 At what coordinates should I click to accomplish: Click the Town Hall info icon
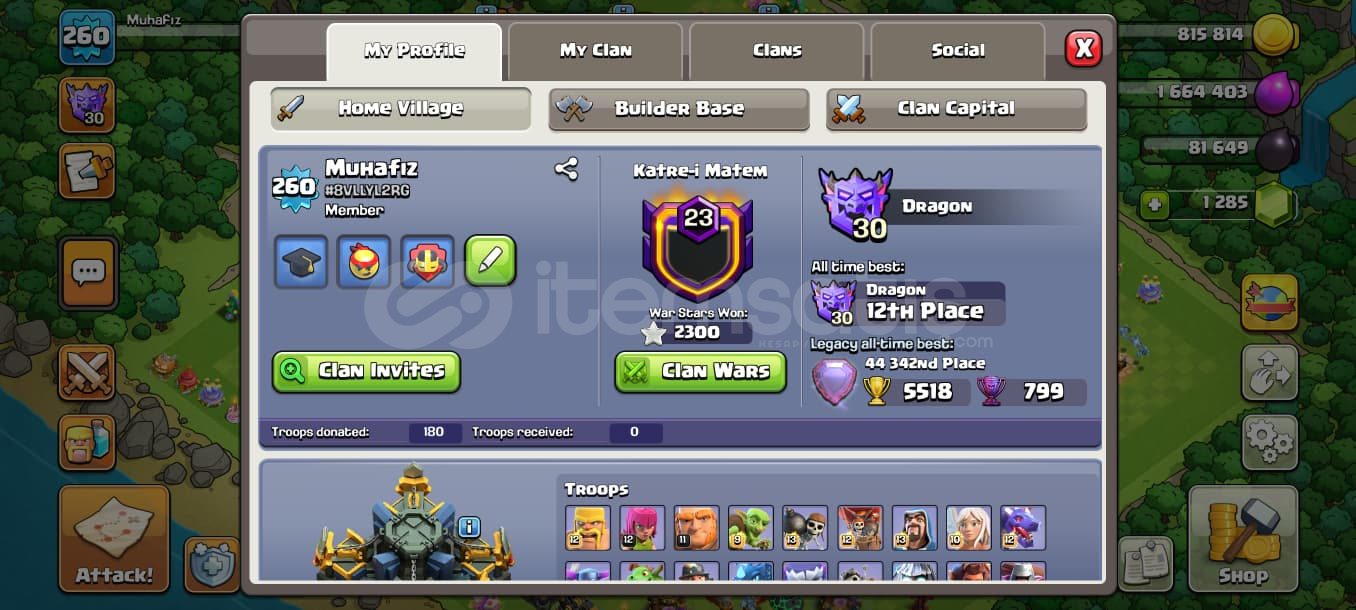click(469, 527)
